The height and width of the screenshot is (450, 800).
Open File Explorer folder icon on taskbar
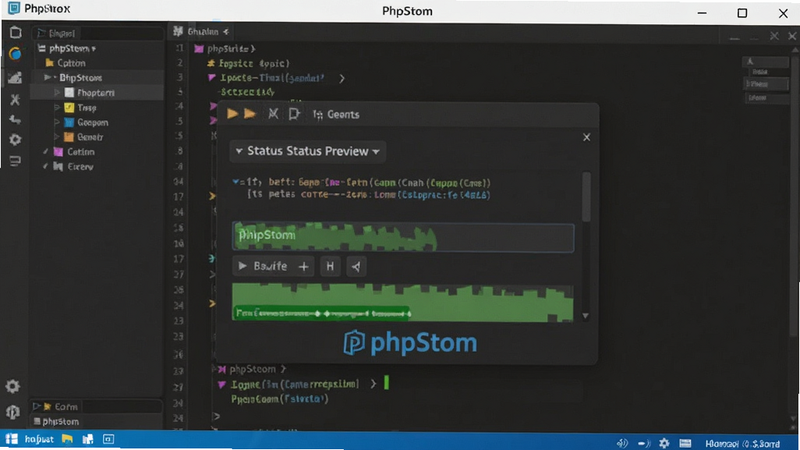point(67,439)
